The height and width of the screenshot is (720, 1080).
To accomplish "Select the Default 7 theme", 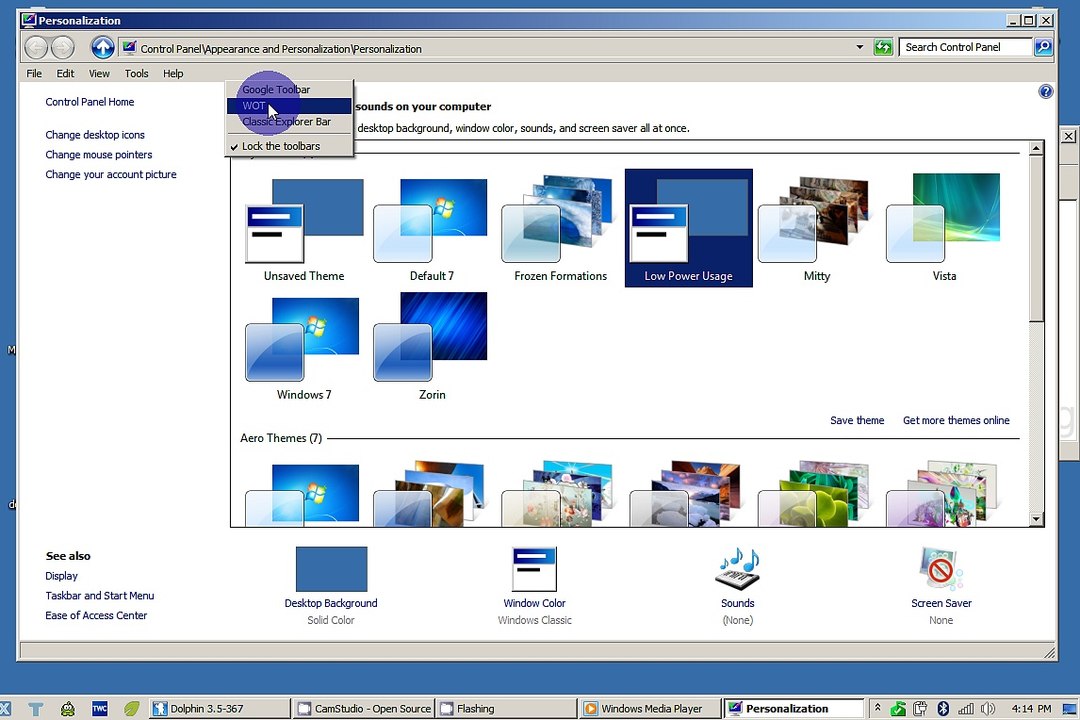I will point(432,230).
